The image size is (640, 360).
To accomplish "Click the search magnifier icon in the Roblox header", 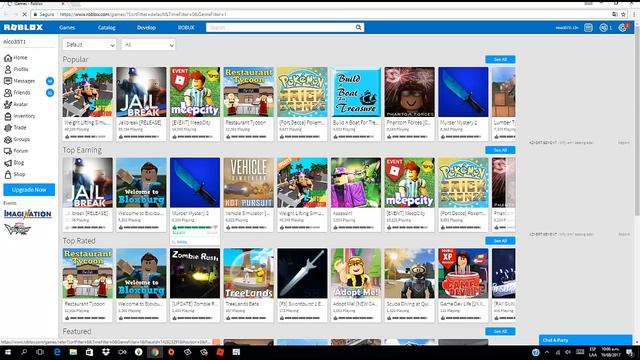I will coord(358,27).
